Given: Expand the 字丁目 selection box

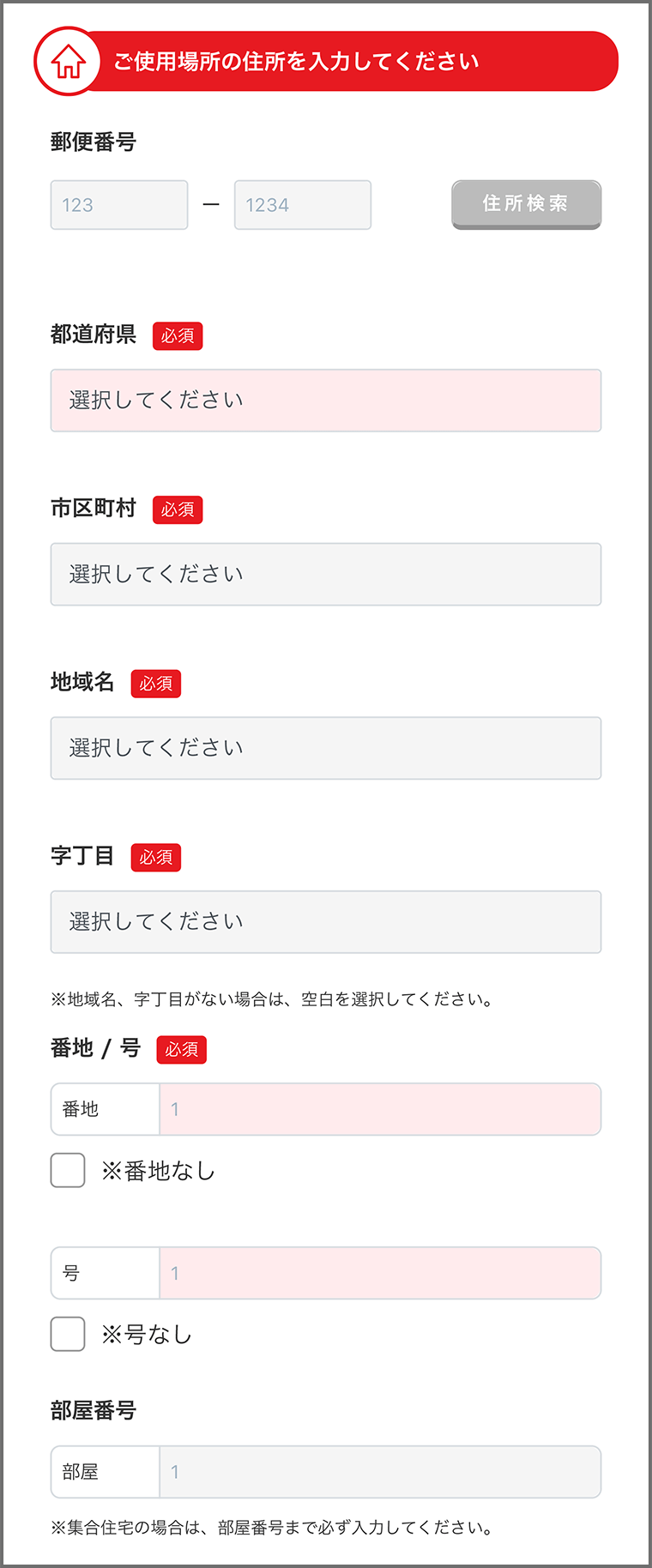Looking at the screenshot, I should (x=326, y=922).
